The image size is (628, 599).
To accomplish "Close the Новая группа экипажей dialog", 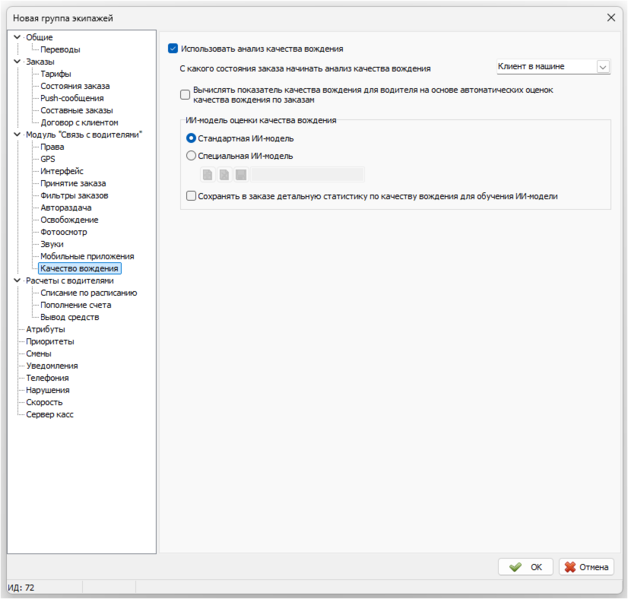I will (611, 18).
